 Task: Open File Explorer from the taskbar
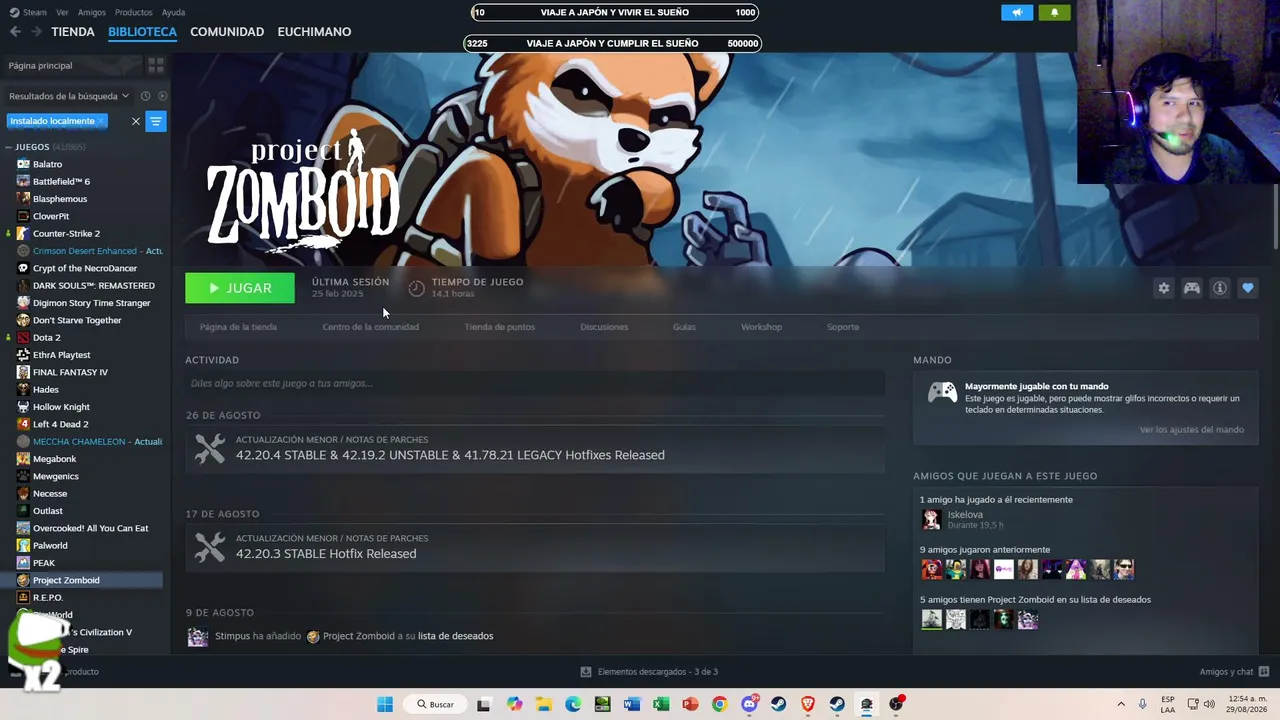543,704
